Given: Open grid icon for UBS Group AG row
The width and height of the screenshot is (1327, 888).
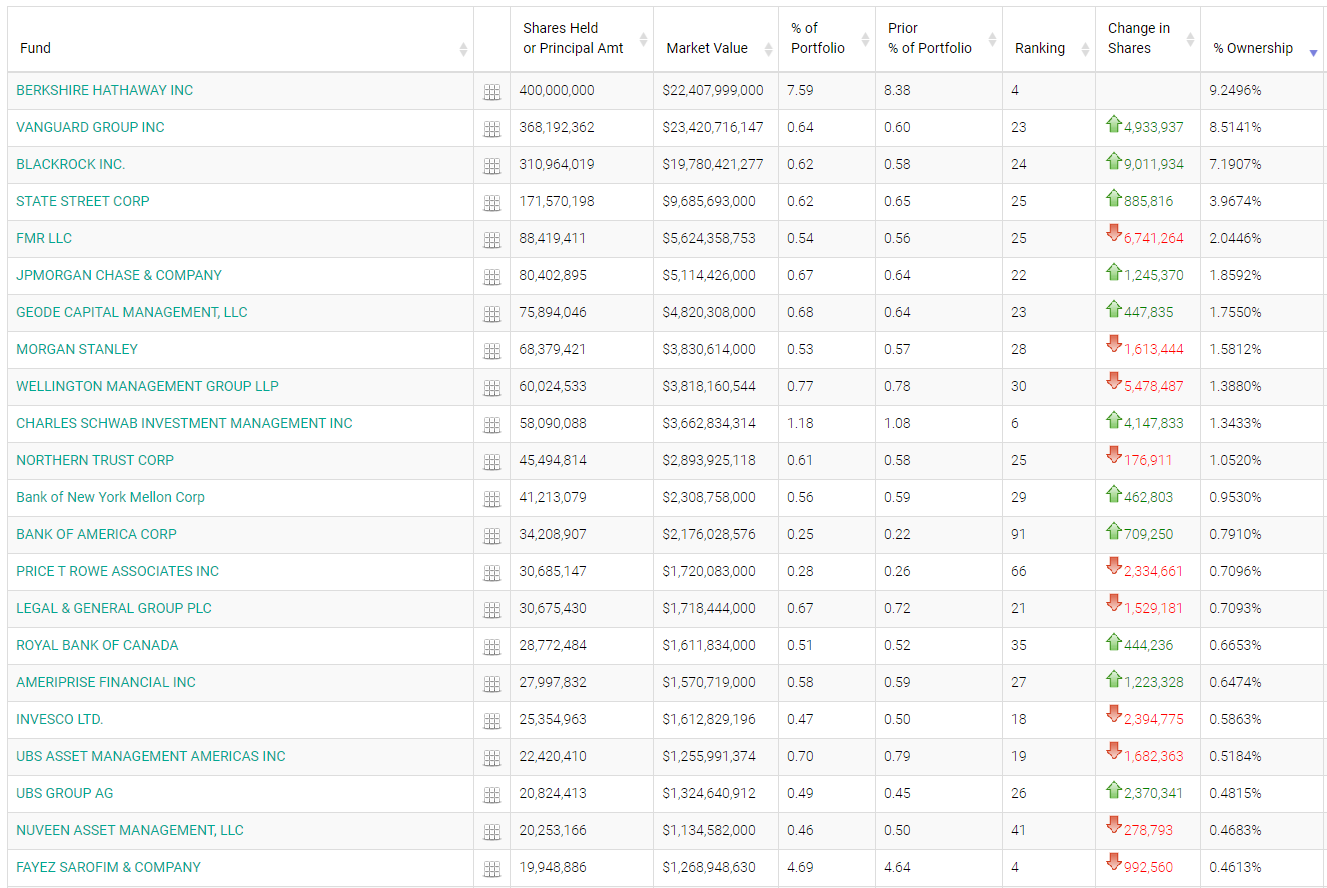Looking at the screenshot, I should point(492,795).
